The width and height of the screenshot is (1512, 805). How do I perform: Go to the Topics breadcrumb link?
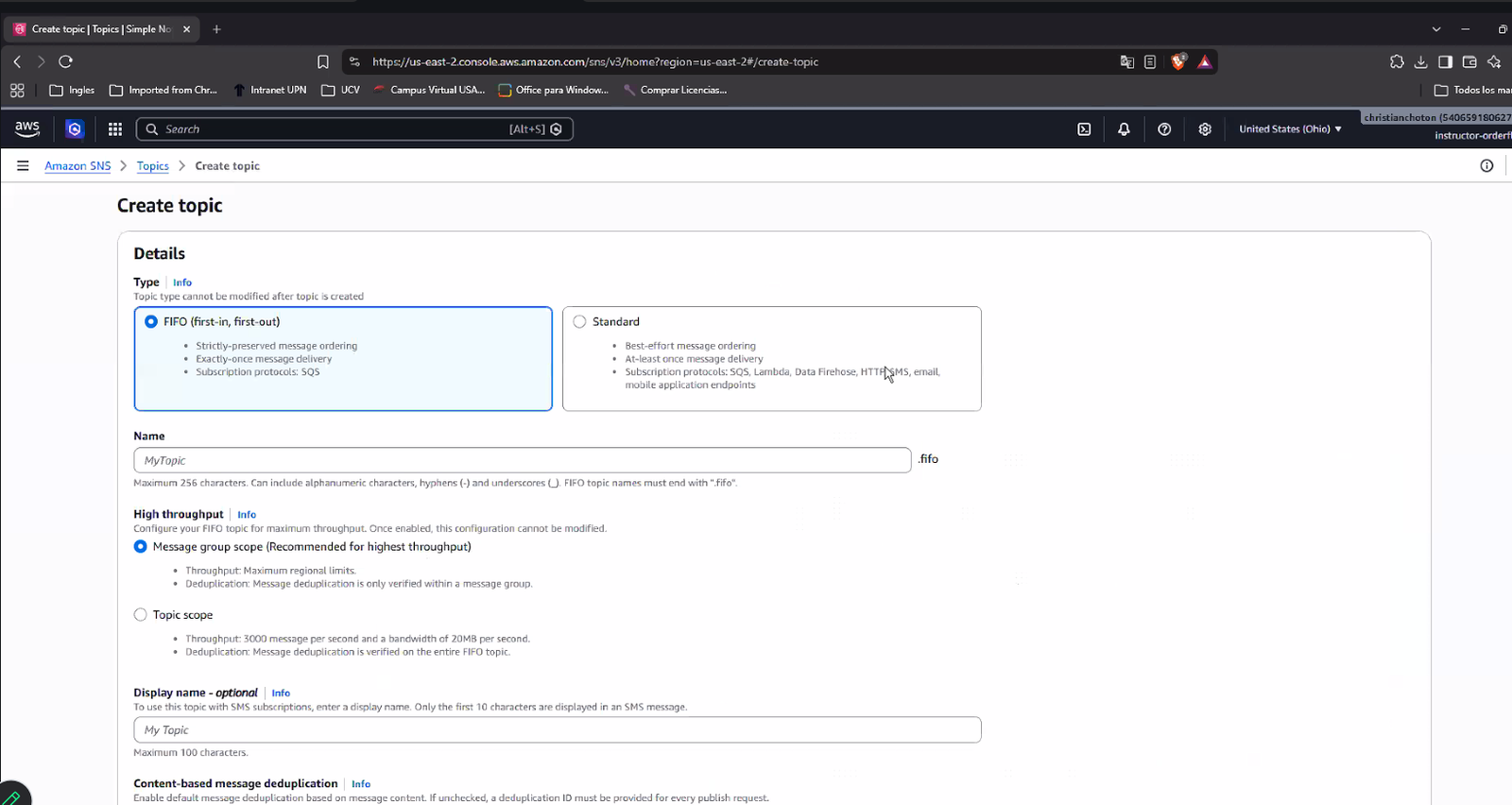(x=153, y=166)
